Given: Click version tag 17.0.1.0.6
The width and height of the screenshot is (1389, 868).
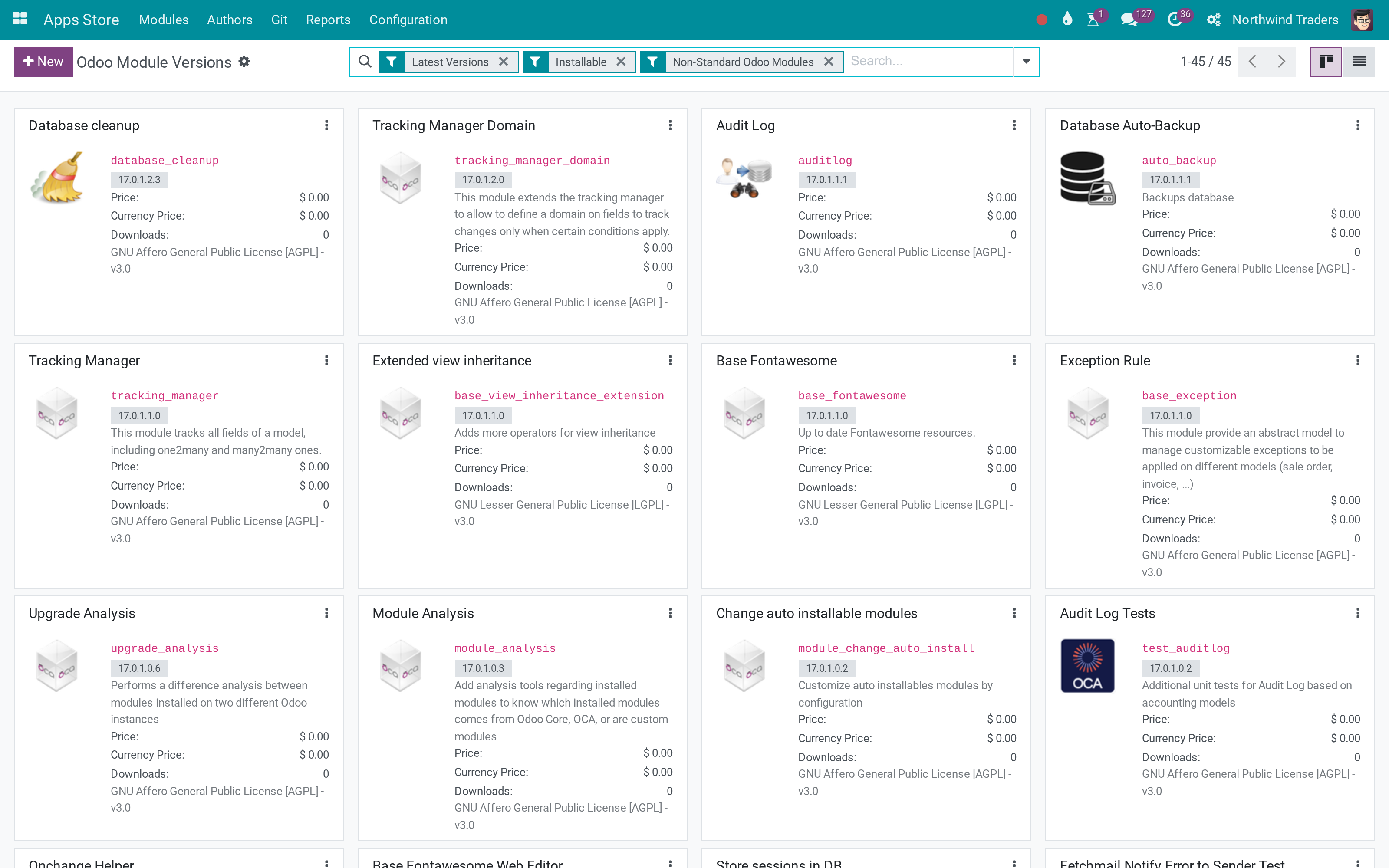Looking at the screenshot, I should coord(139,668).
